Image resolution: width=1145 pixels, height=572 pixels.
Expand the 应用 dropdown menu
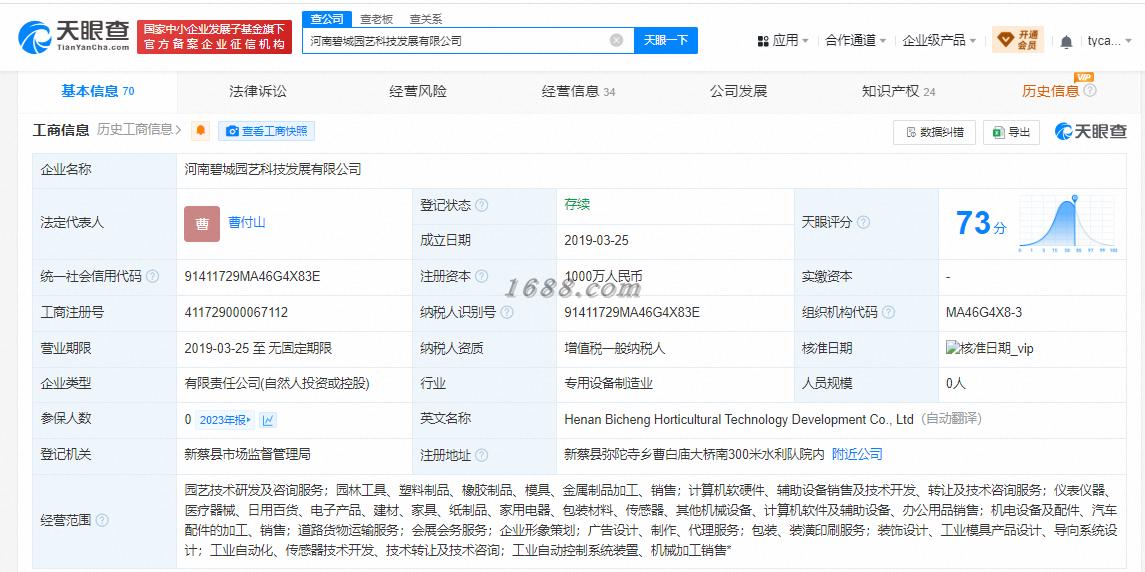click(x=783, y=41)
